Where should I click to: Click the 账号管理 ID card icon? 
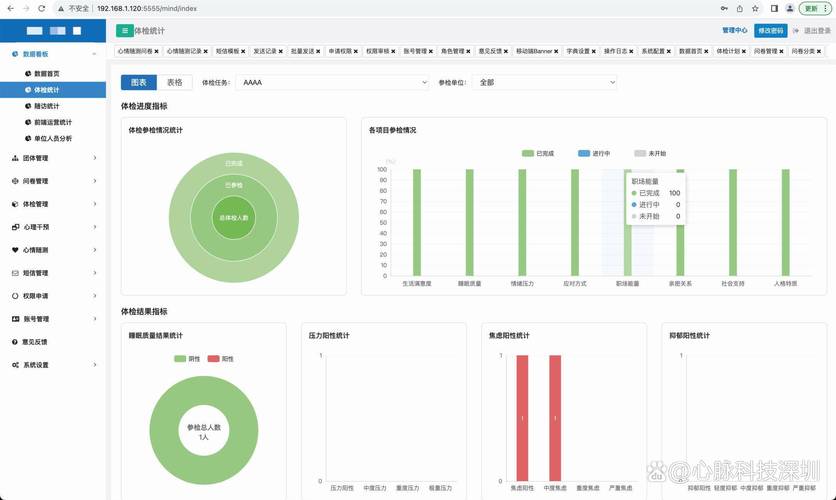click(15, 319)
